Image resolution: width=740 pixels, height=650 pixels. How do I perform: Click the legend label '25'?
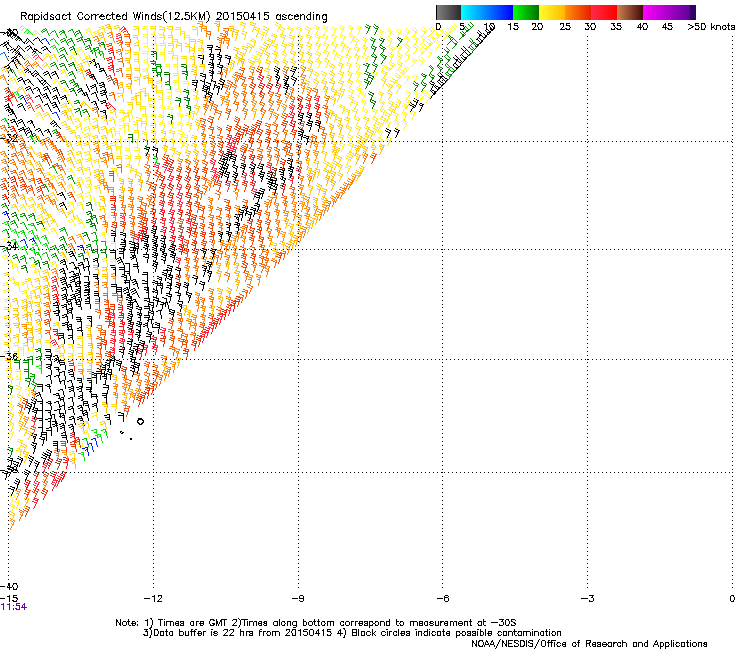pyautogui.click(x=565, y=27)
